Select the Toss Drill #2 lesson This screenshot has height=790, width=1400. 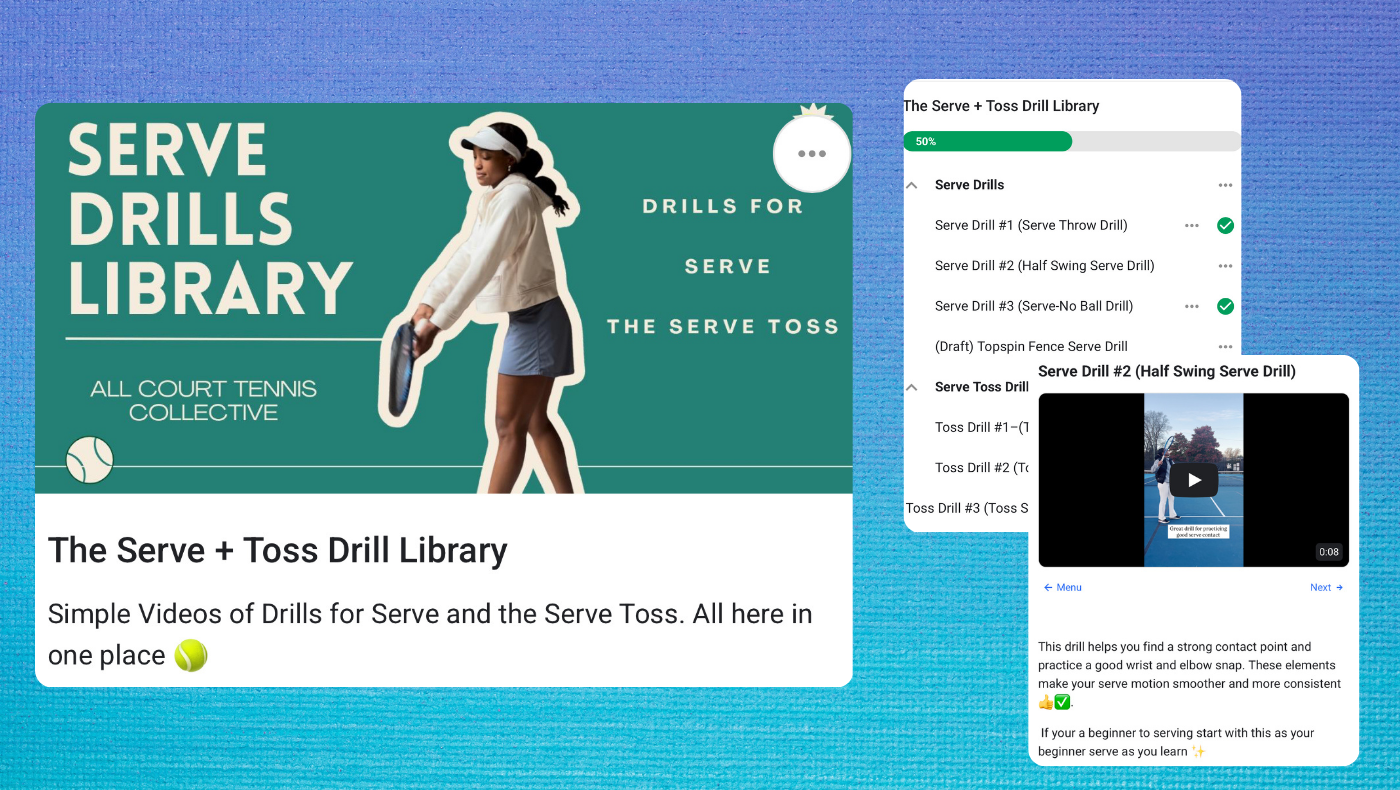(982, 467)
